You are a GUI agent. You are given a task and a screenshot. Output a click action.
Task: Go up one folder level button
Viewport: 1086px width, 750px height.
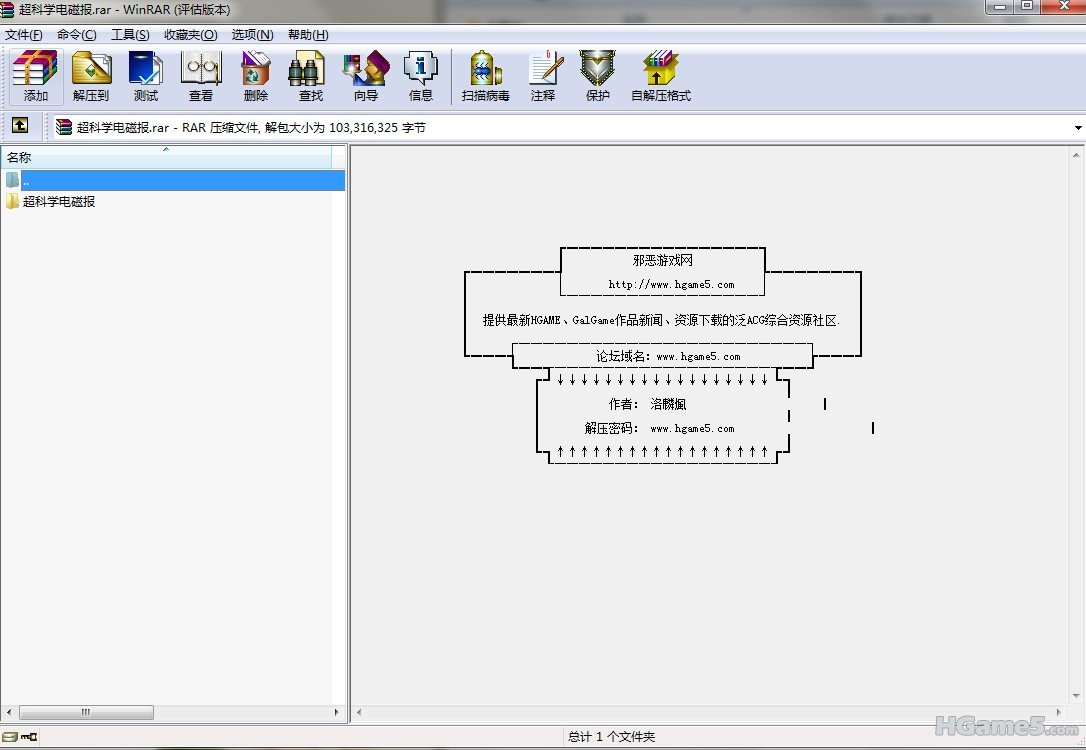pyautogui.click(x=20, y=126)
